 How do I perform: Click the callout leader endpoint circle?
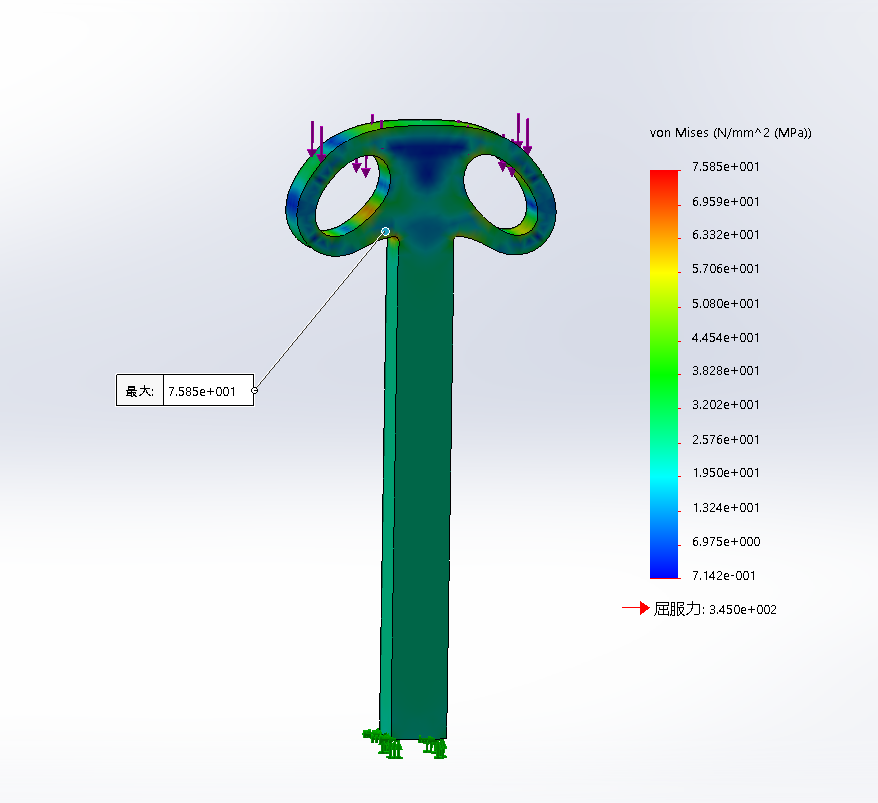pos(255,390)
